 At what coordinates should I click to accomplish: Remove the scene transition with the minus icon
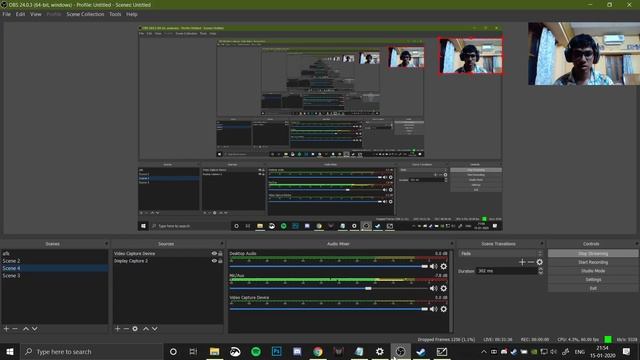[531, 262]
